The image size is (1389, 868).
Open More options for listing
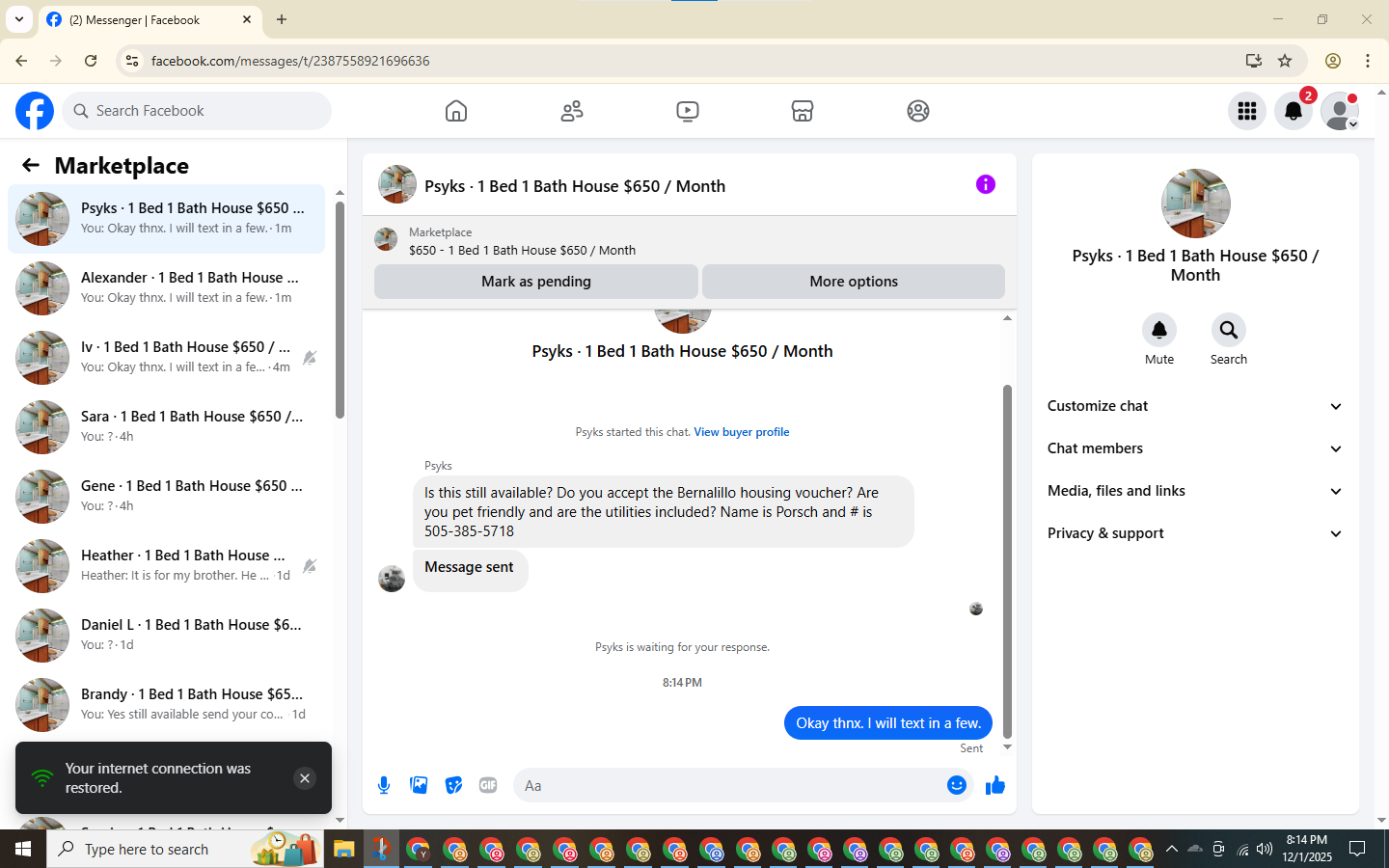point(854,282)
